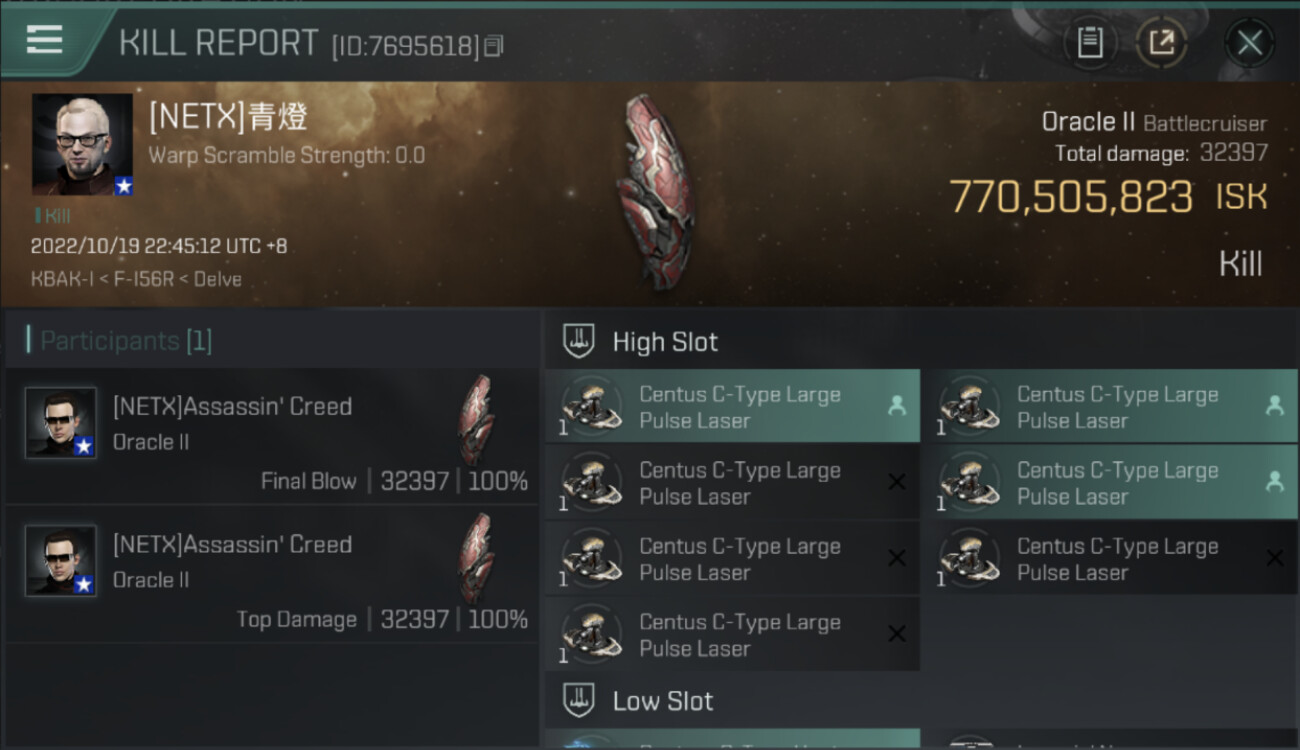1300x750 pixels.
Task: Click the High Slot shield icon
Action: pos(579,342)
